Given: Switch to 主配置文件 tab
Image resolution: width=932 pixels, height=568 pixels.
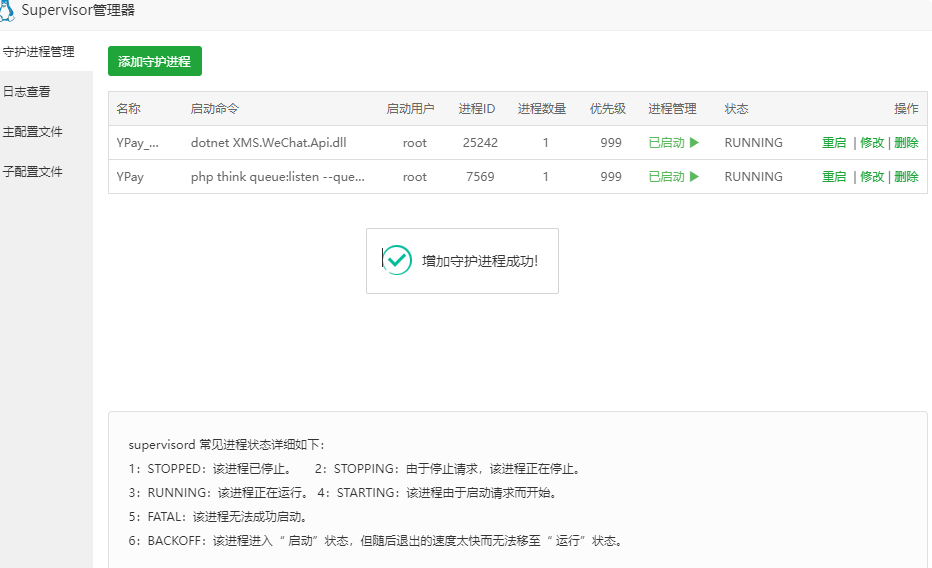Looking at the screenshot, I should 33,131.
